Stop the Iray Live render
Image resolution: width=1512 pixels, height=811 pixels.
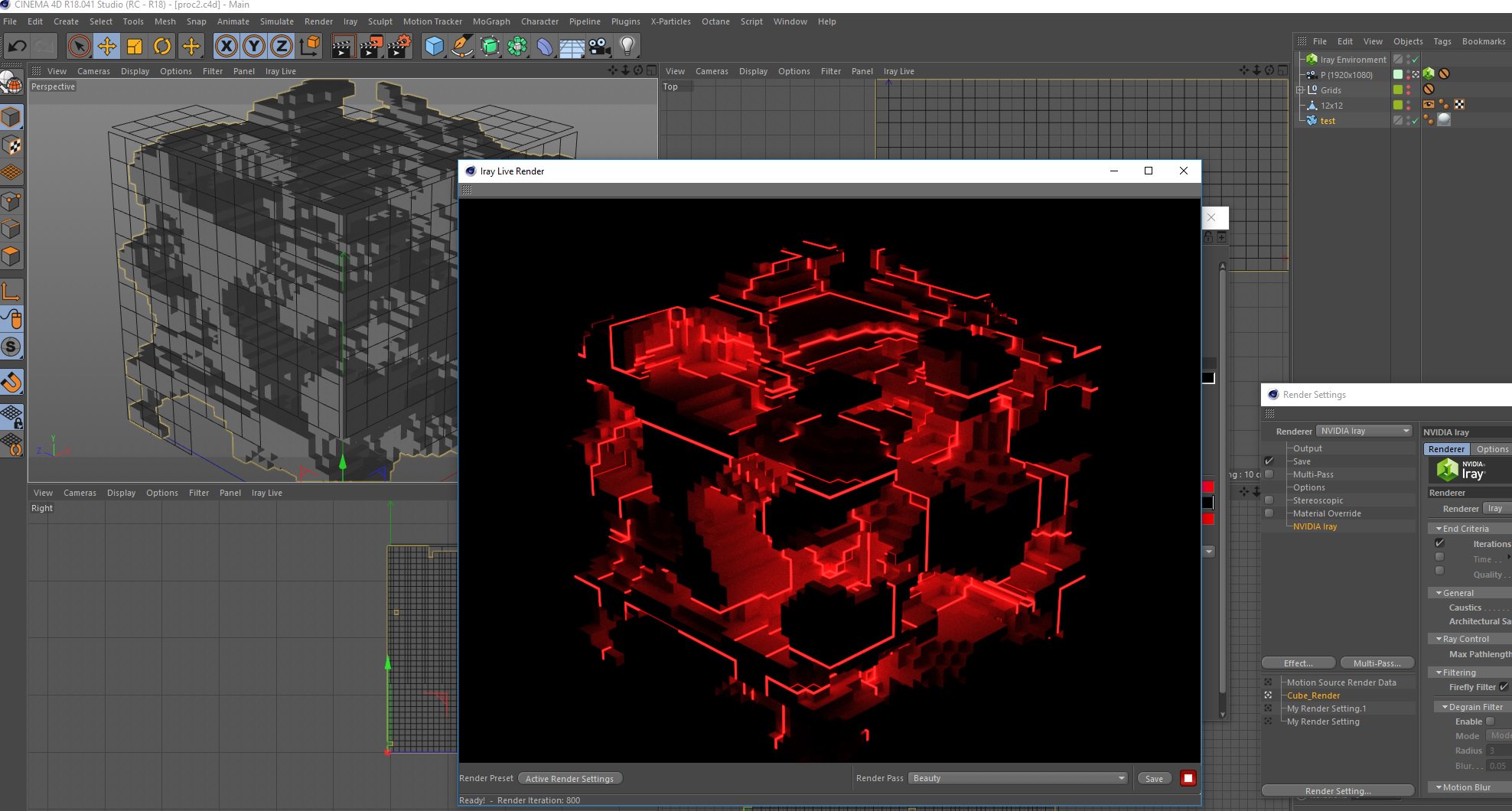coord(1188,778)
